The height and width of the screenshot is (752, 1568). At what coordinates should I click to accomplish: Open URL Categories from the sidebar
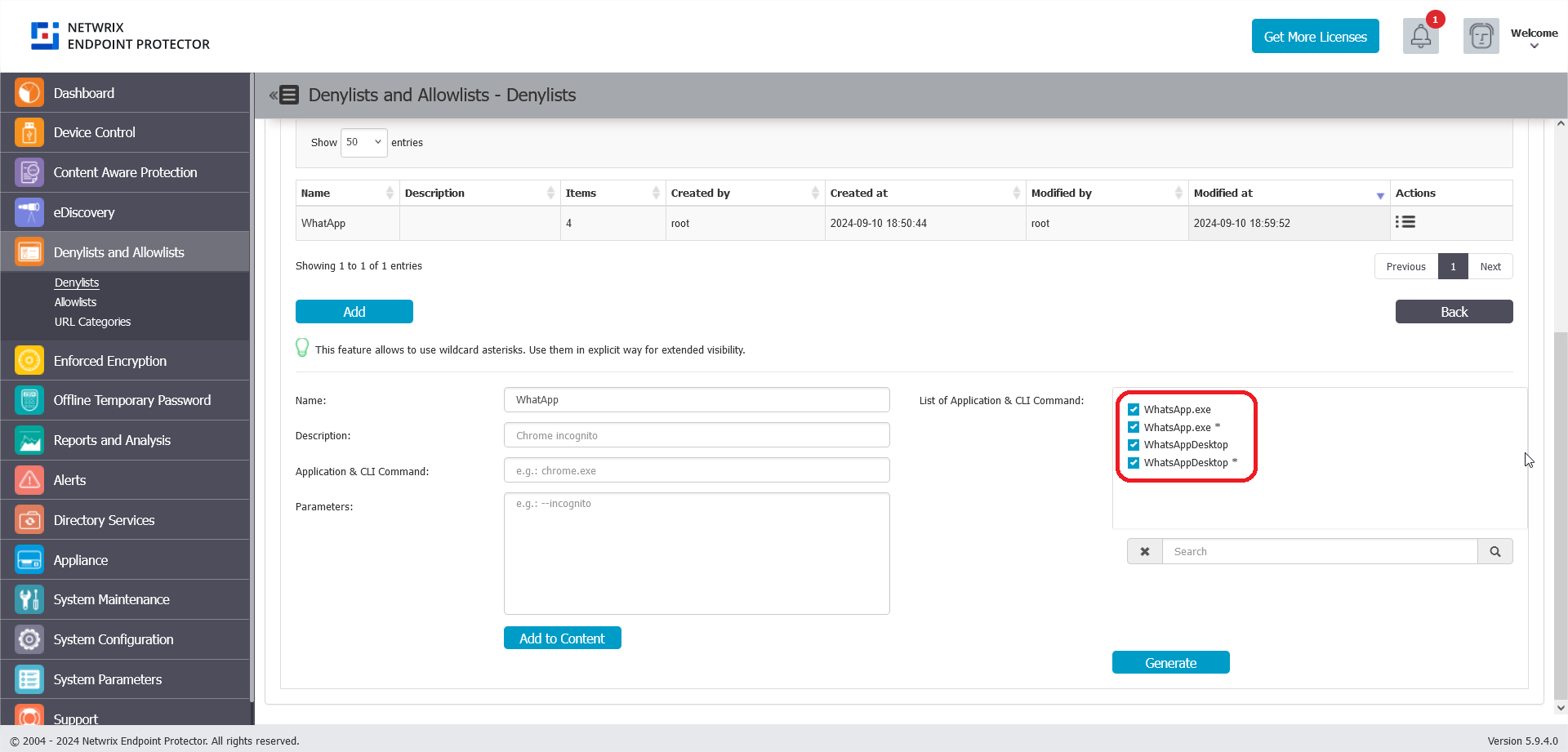(x=92, y=322)
